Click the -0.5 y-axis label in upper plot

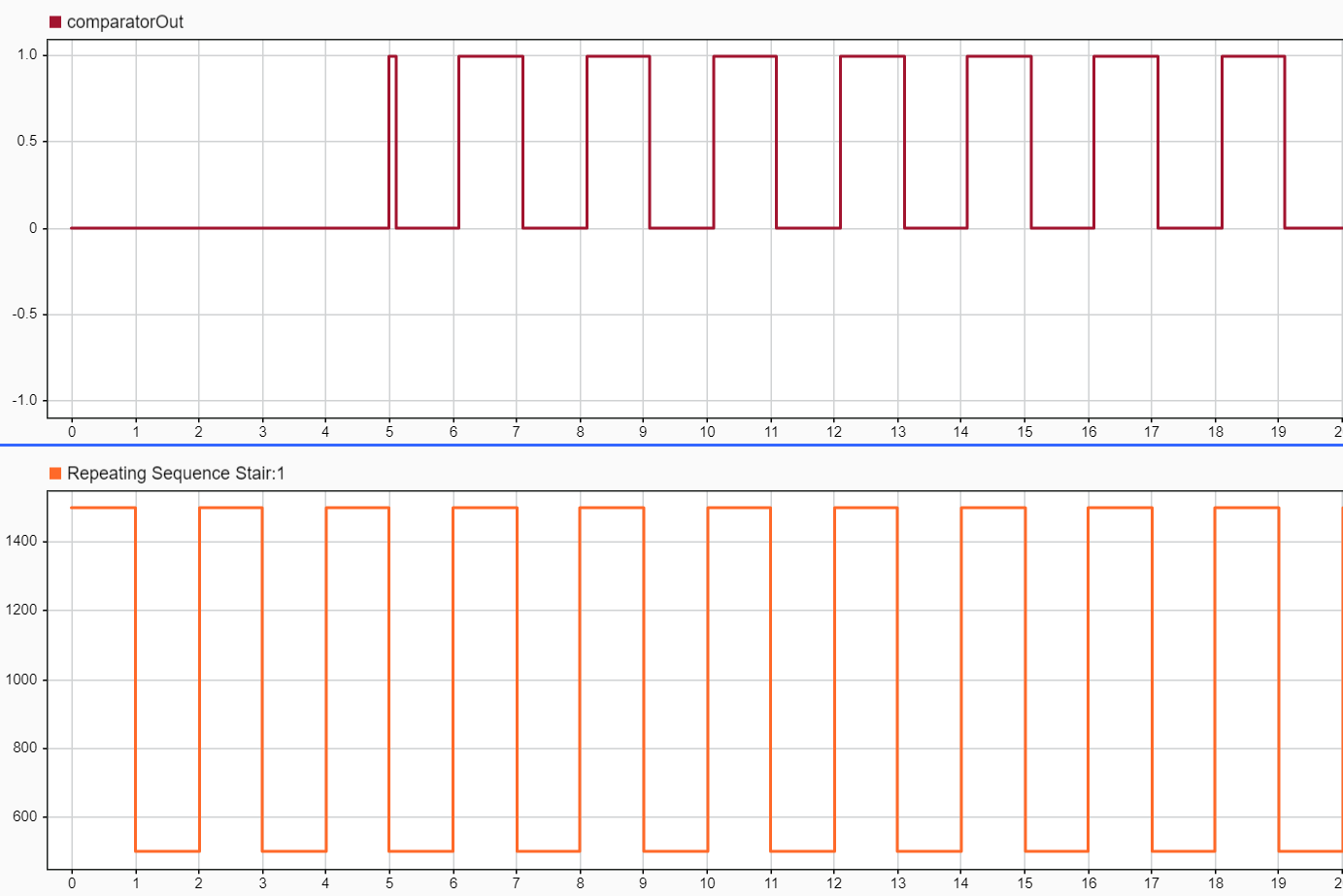(25, 315)
